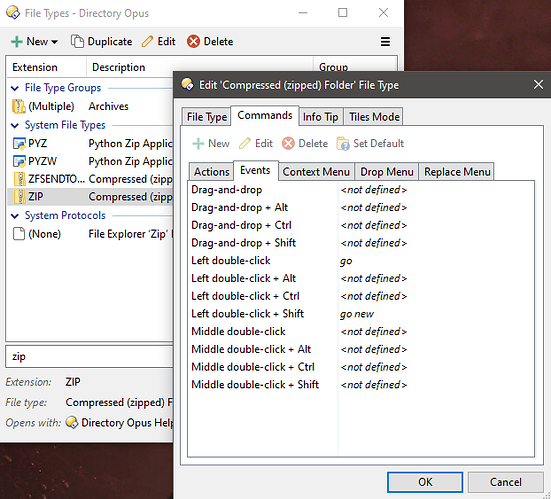
Task: Open the Actions sub-tab
Action: point(211,172)
